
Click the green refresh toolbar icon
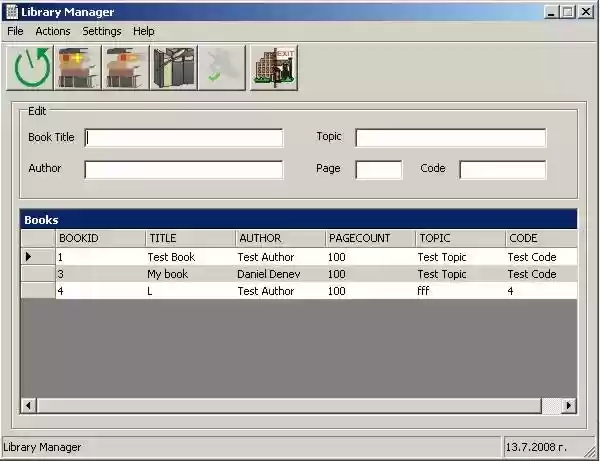tap(30, 68)
